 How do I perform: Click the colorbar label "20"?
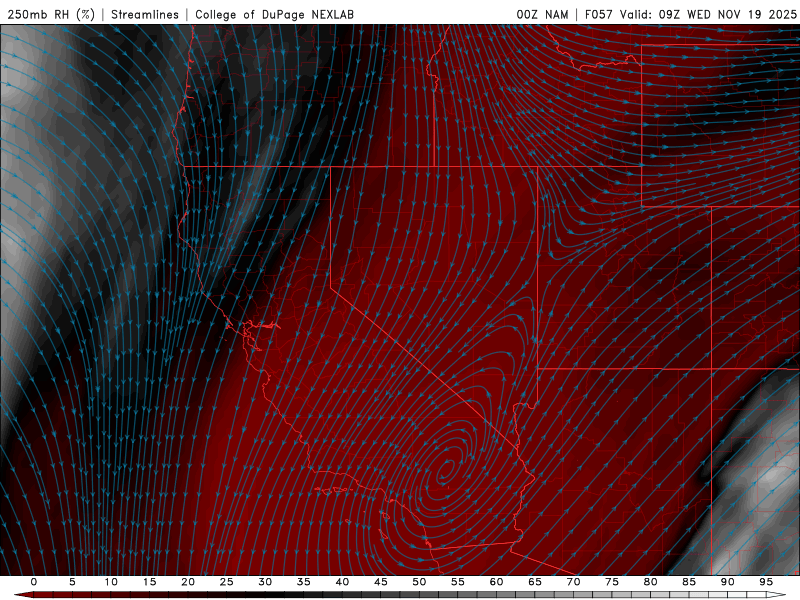point(188,582)
